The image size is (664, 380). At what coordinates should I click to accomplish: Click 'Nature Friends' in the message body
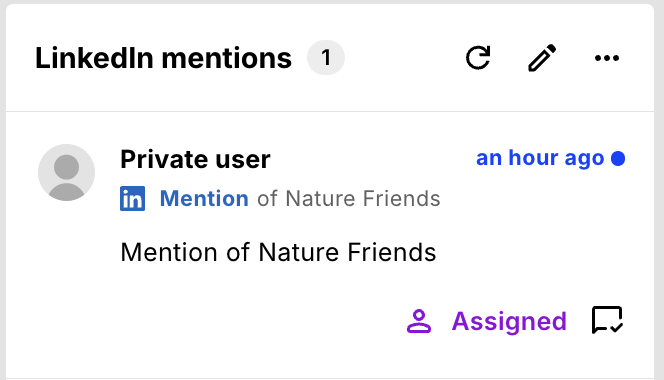[x=347, y=252]
